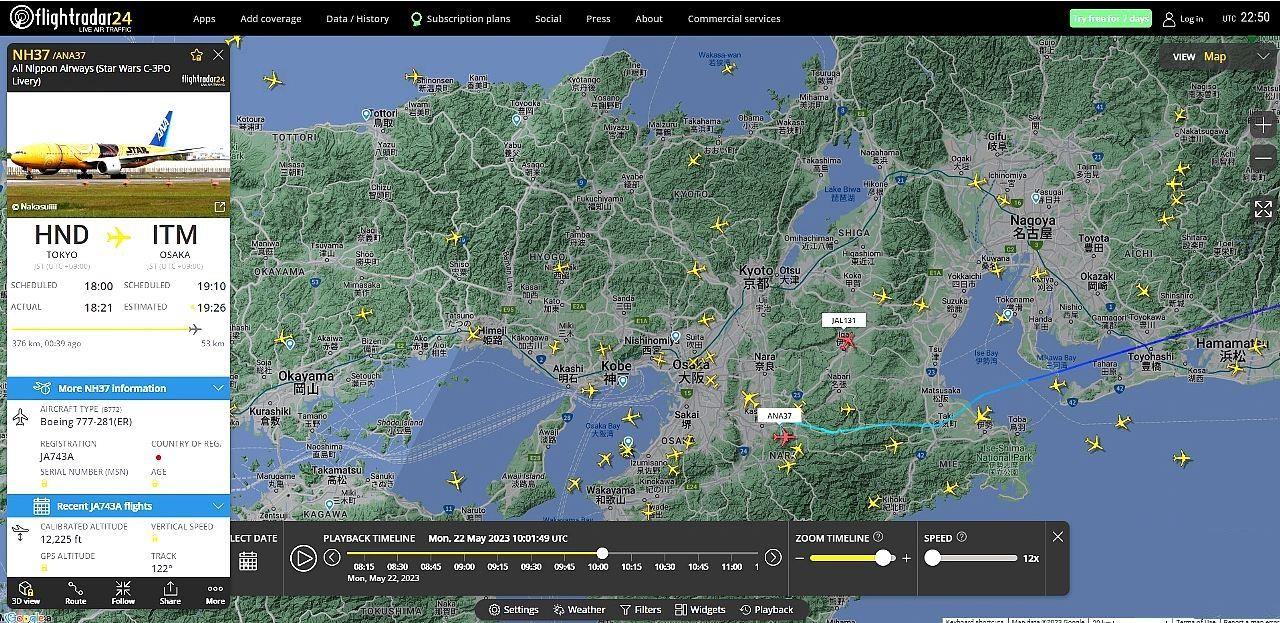This screenshot has height=623, width=1280.
Task: Click the UTC 22:50 clock display
Action: (1246, 18)
